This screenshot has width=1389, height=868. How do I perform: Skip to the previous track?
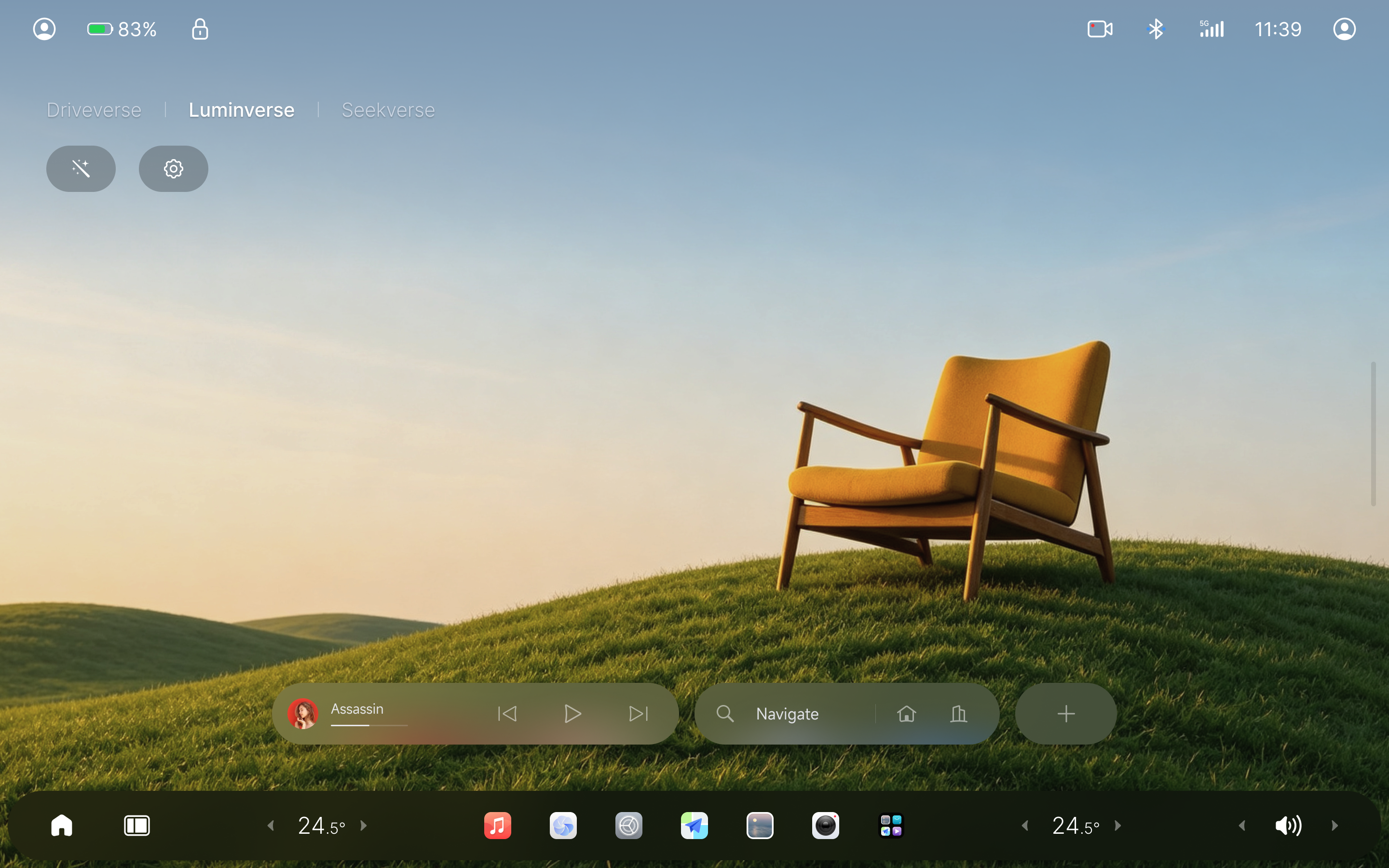(507, 714)
